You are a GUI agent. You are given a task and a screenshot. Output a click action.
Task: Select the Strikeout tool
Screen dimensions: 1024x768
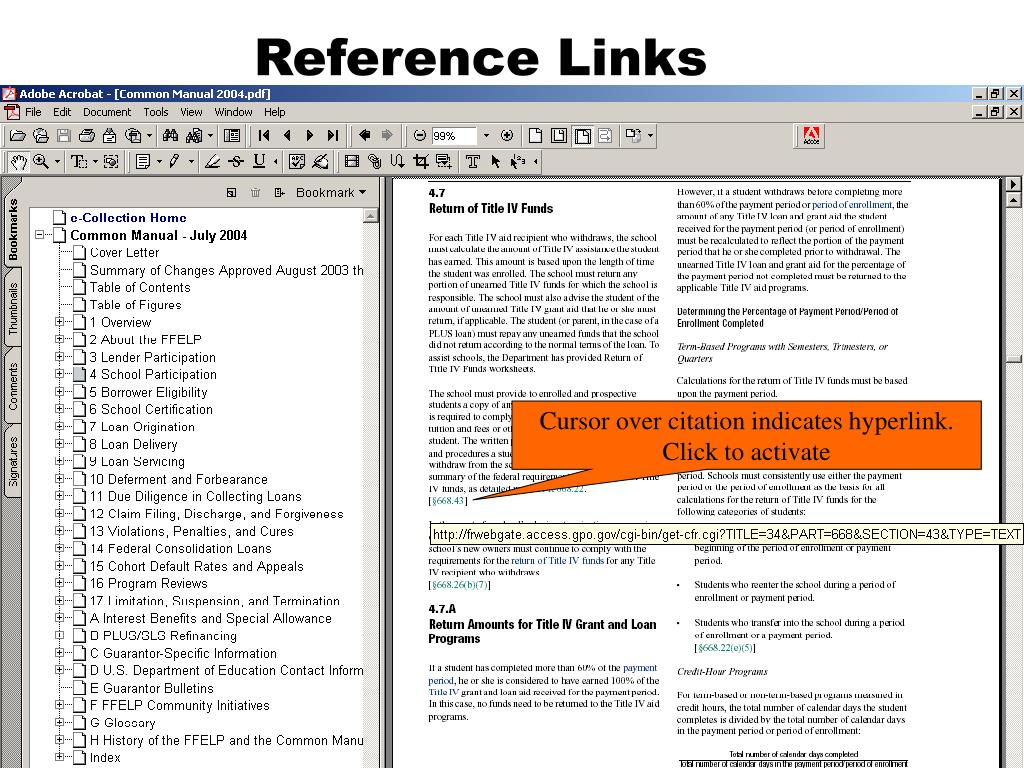click(x=236, y=161)
